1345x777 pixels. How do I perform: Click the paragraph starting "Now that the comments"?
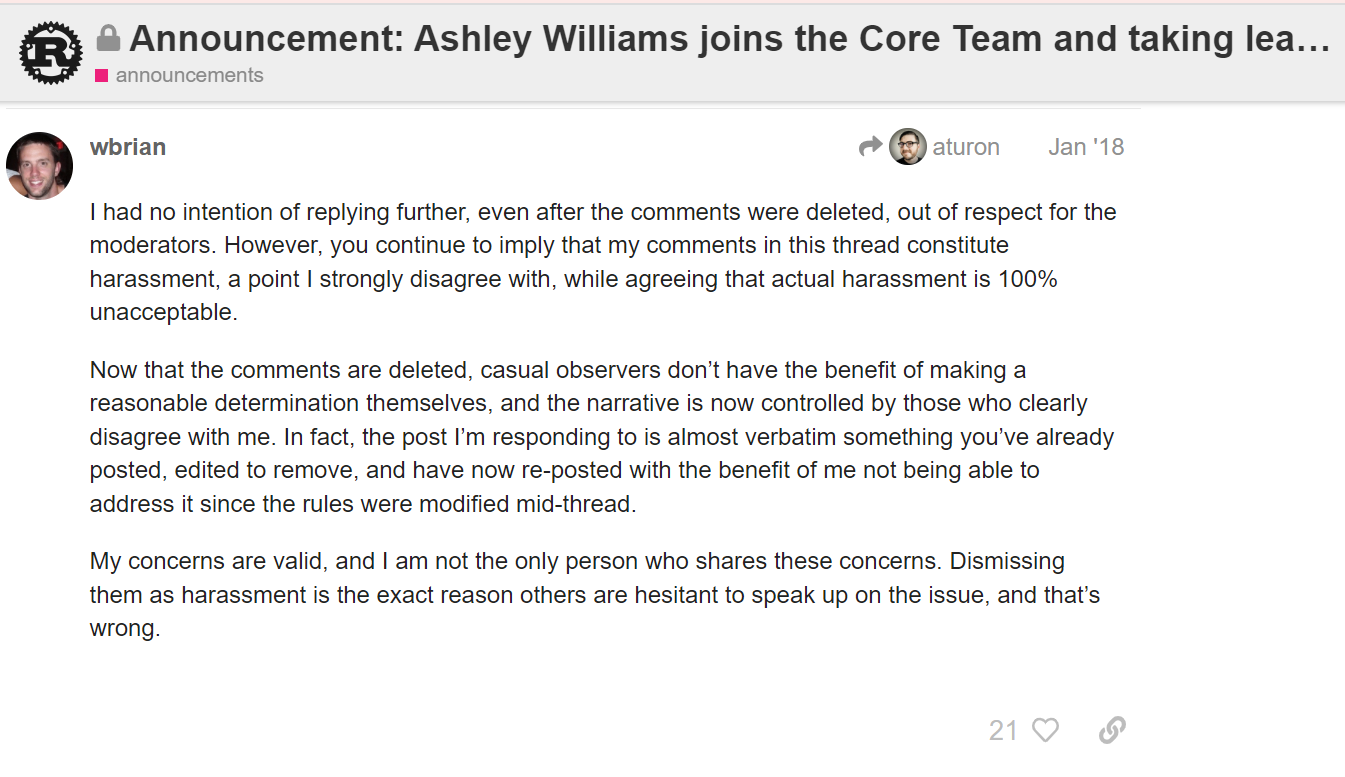pyautogui.click(x=602, y=437)
